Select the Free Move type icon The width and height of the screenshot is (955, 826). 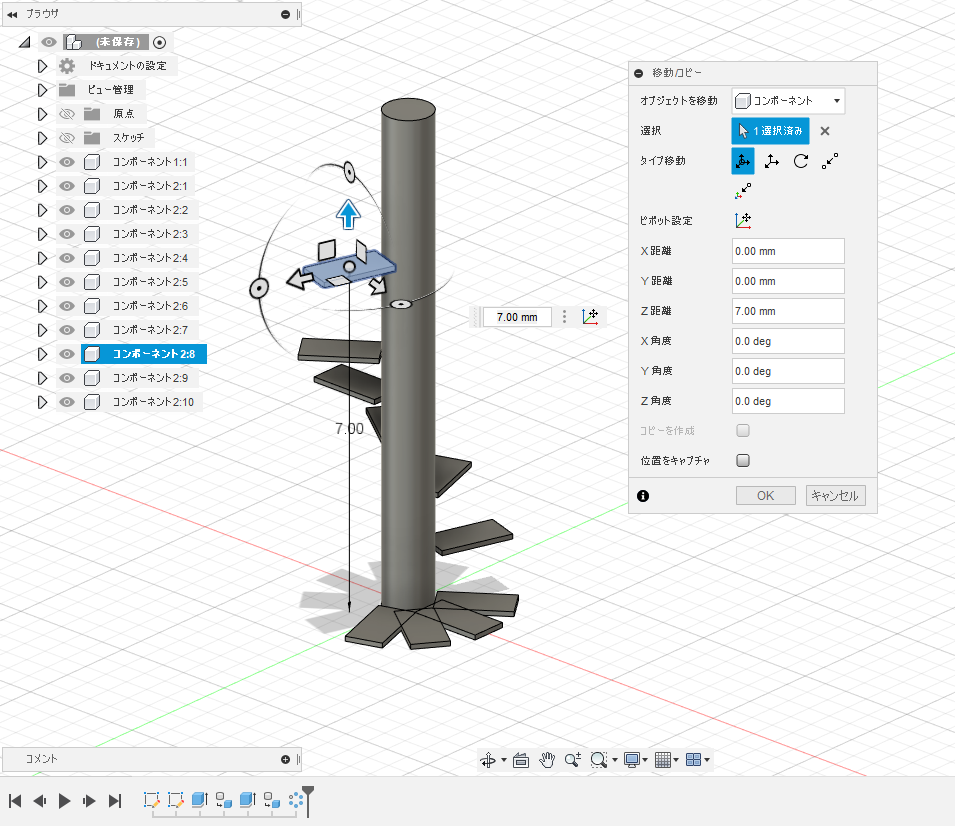[x=742, y=161]
